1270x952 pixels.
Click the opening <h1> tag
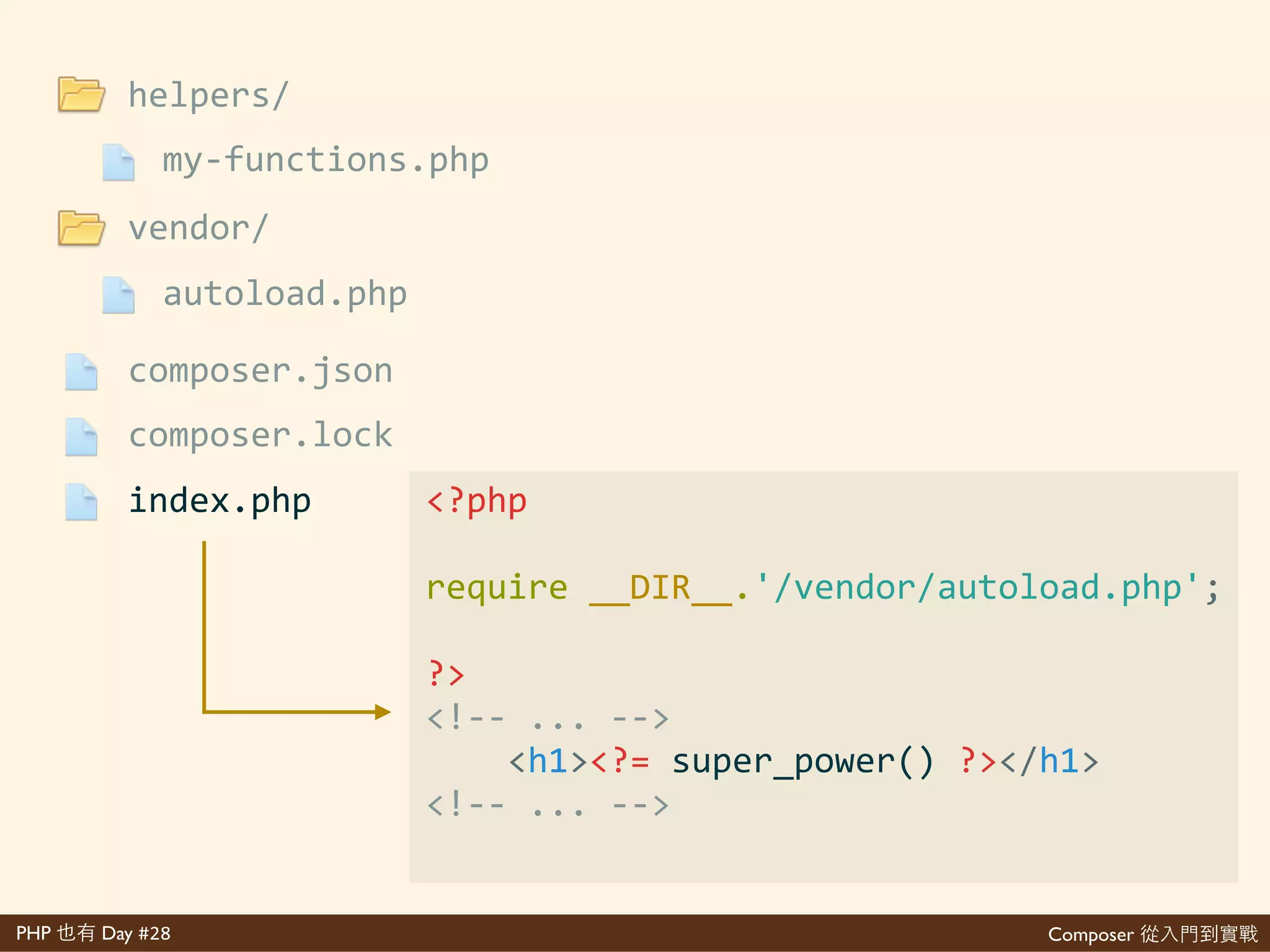[x=548, y=761]
